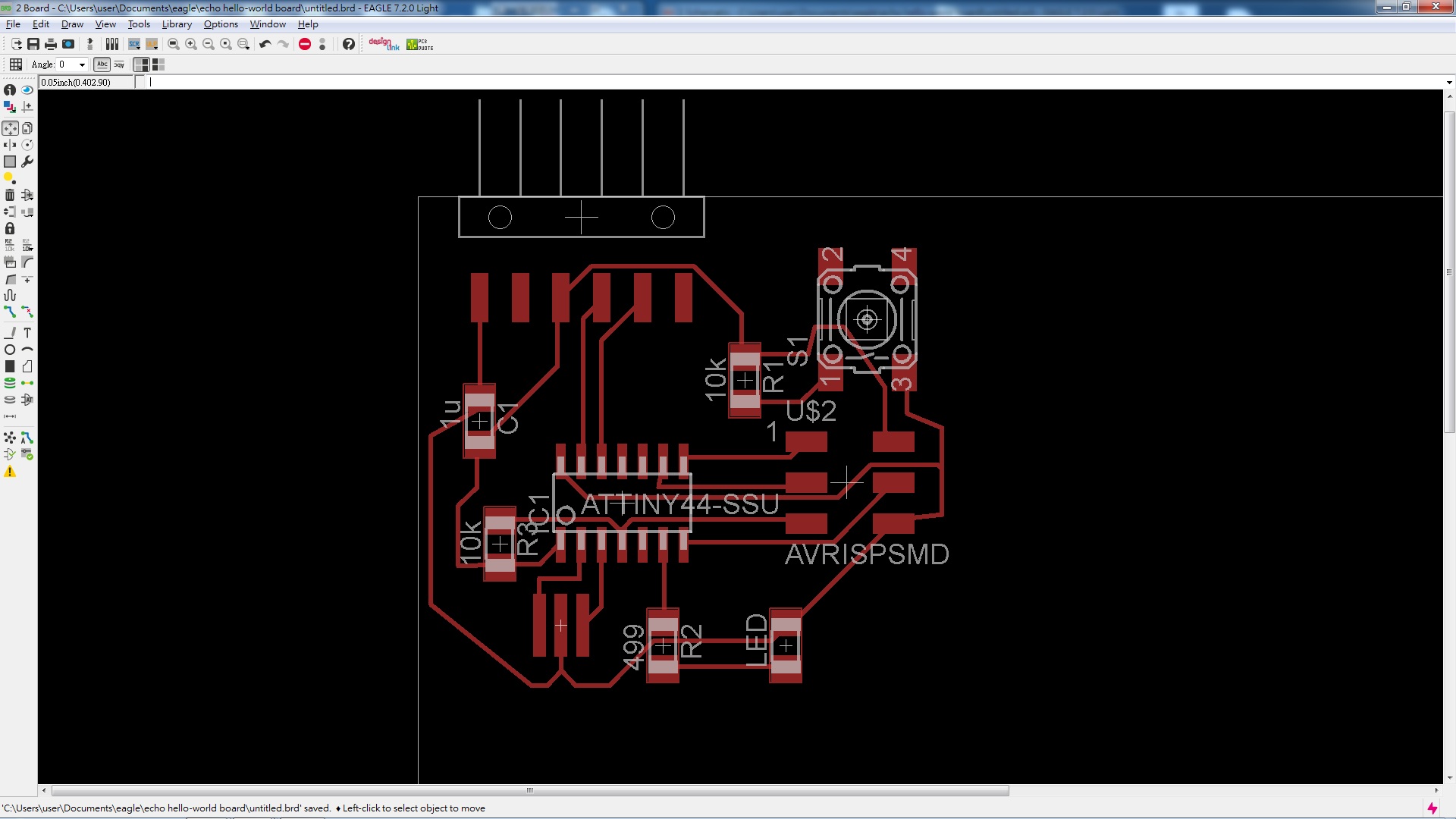Open the Library menu
Viewport: 1456px width, 819px height.
[177, 24]
